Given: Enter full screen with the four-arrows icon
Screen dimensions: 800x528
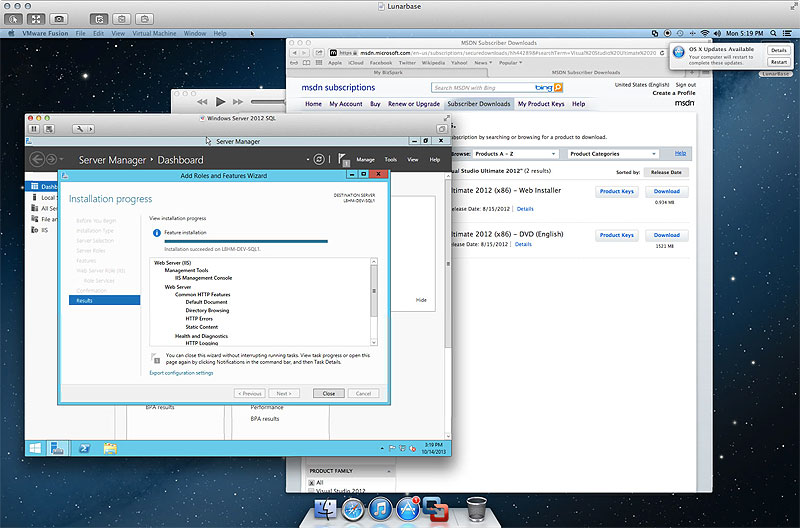Looking at the screenshot, I should click(36, 19).
